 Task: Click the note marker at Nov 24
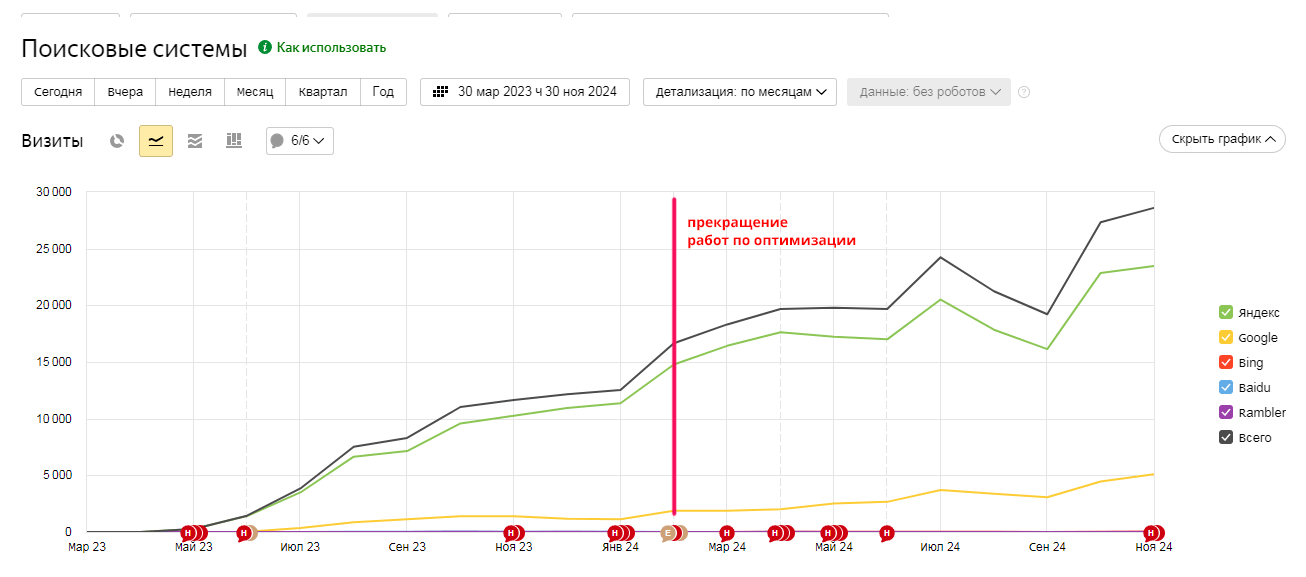coord(1153,533)
